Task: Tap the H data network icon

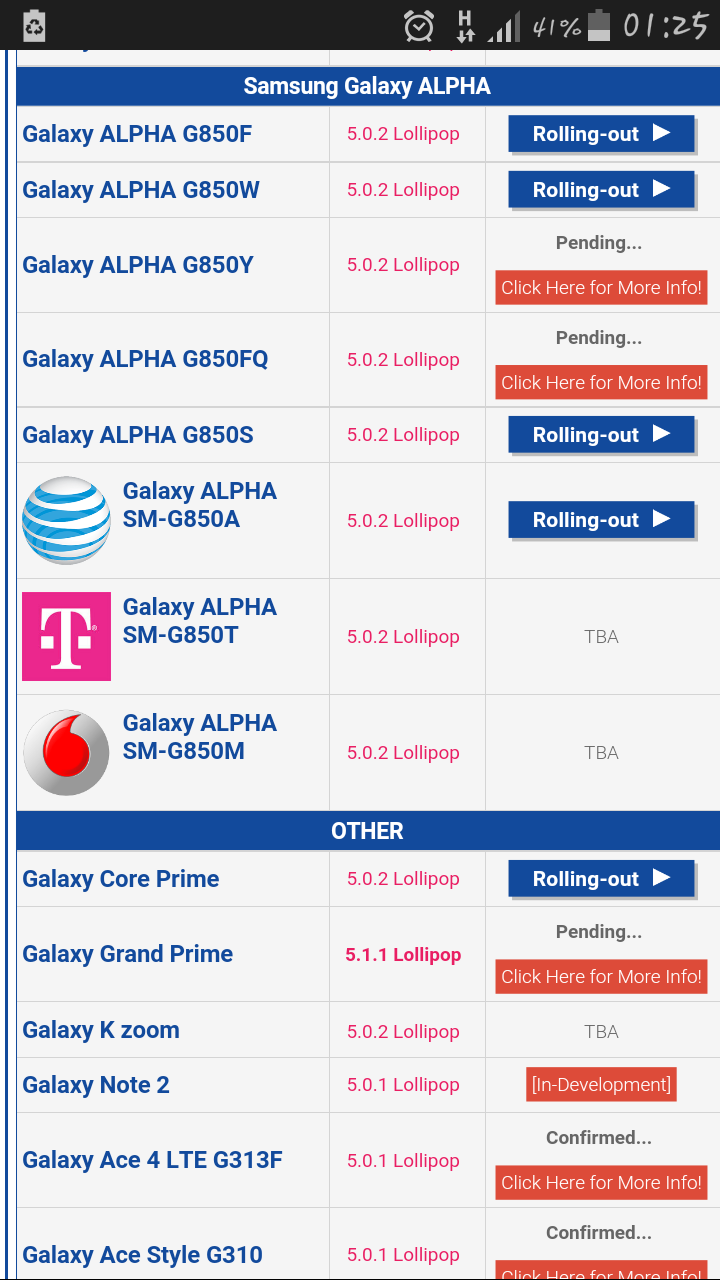Action: pyautogui.click(x=465, y=25)
